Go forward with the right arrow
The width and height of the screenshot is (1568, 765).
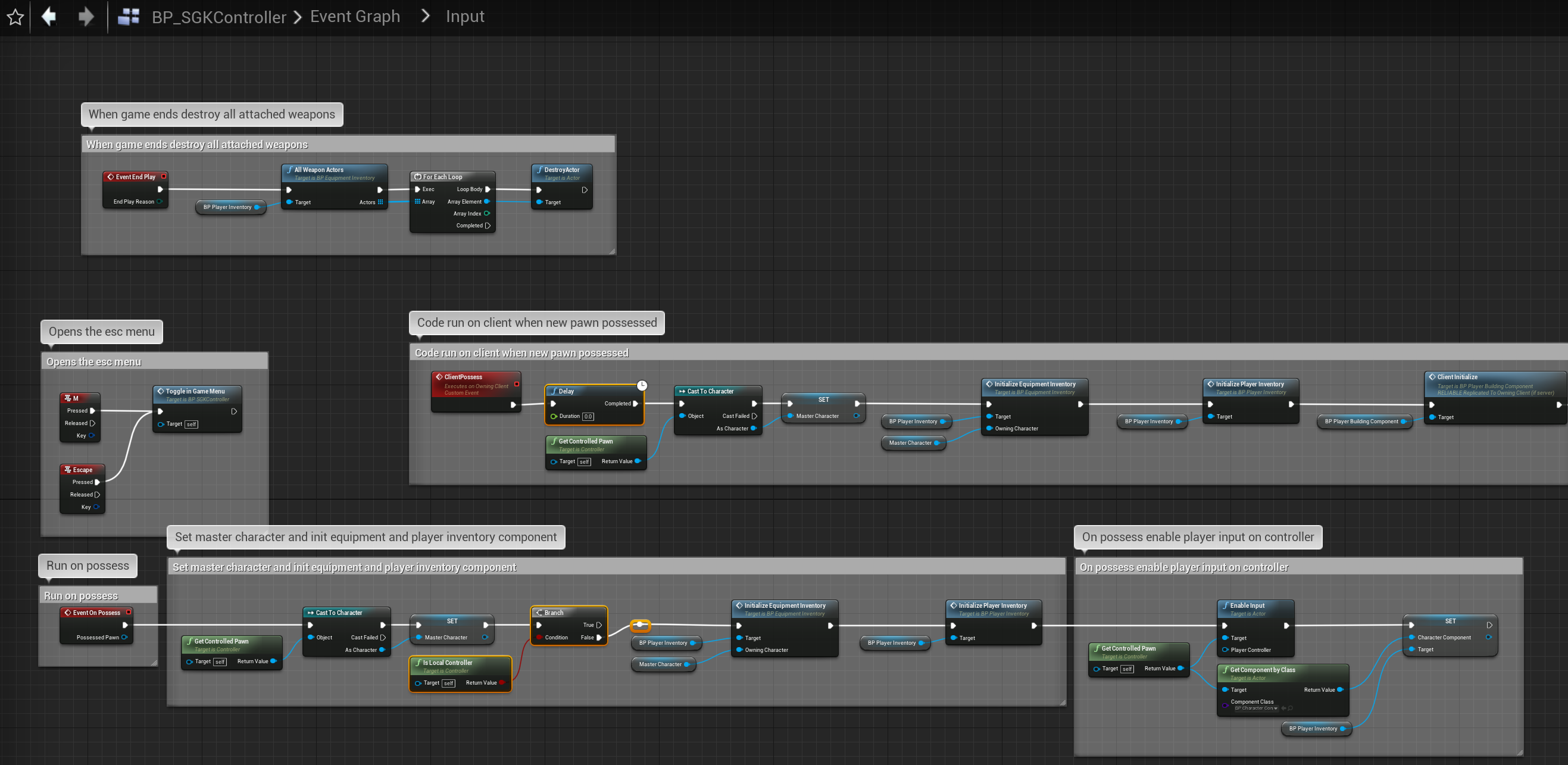pyautogui.click(x=86, y=17)
